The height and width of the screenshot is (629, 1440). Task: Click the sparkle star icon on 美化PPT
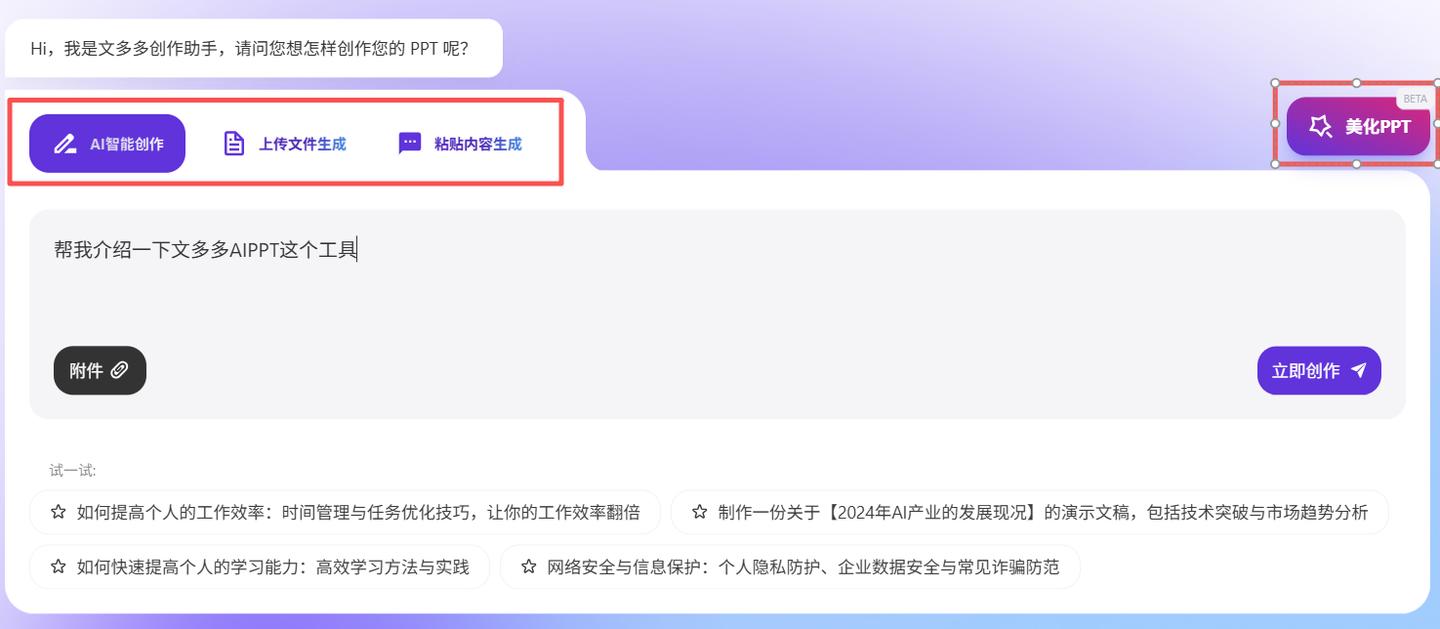coord(1320,126)
